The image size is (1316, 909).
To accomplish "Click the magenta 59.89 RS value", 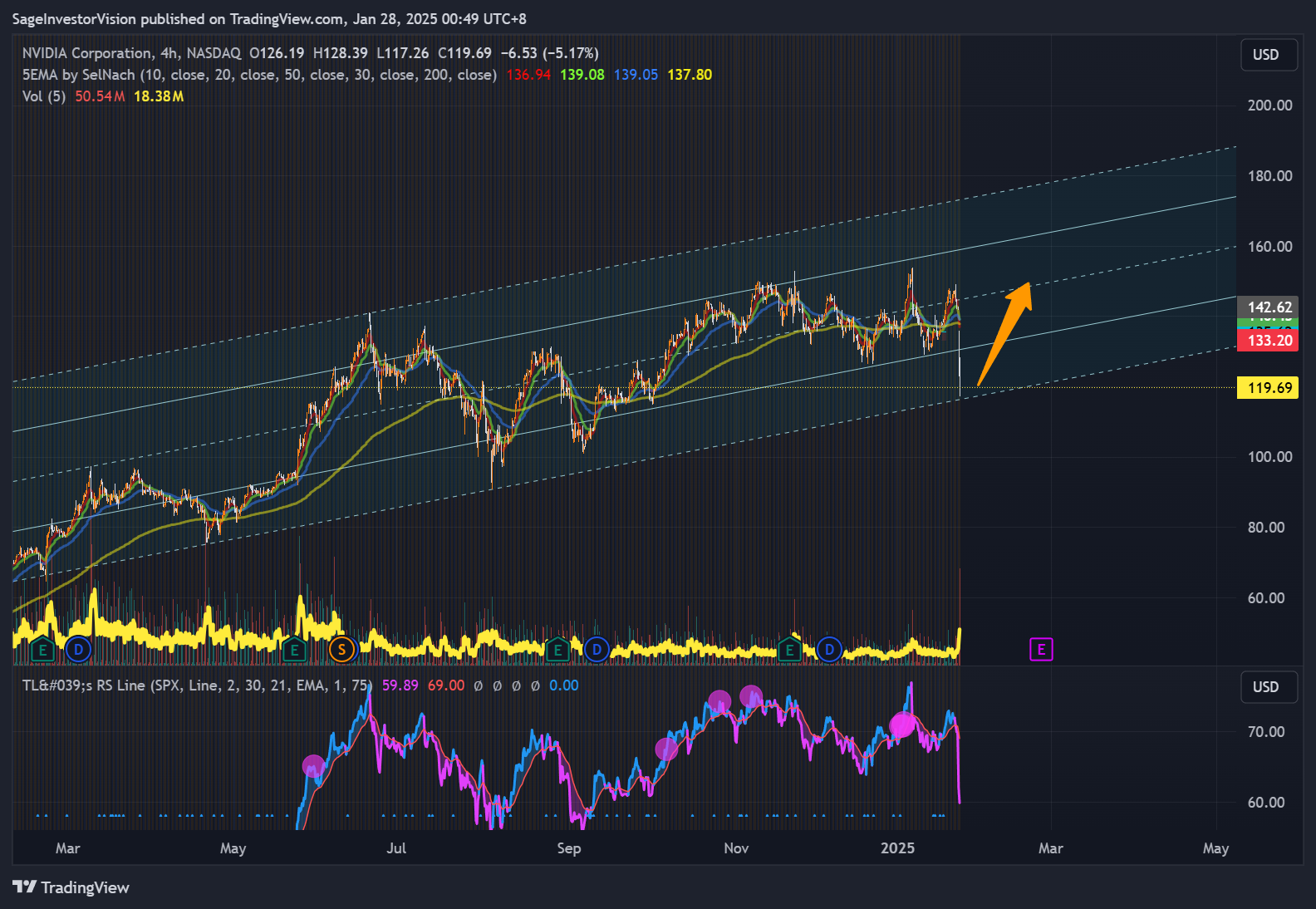I will (400, 685).
